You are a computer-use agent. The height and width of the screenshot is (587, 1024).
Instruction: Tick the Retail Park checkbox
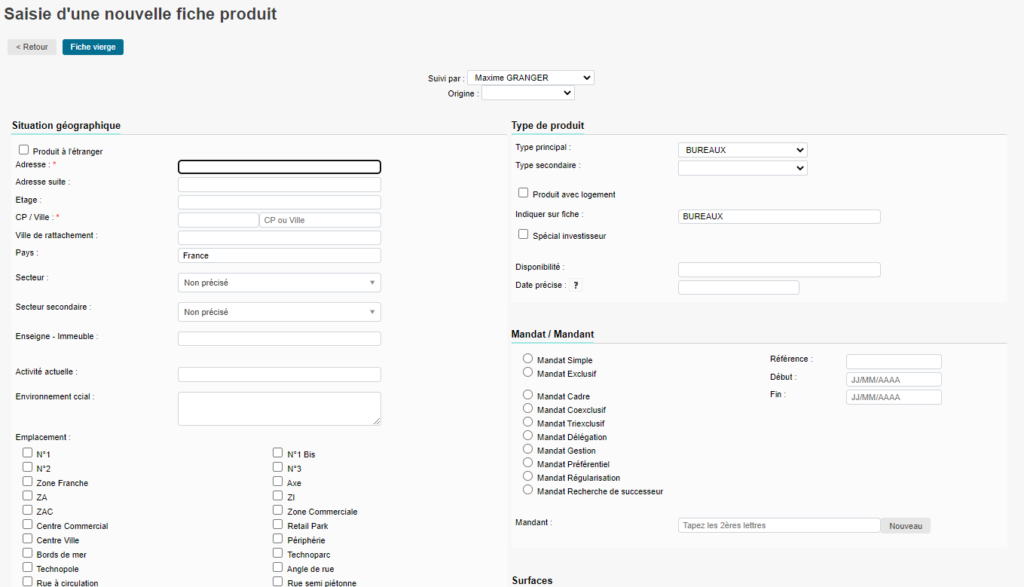(x=278, y=524)
